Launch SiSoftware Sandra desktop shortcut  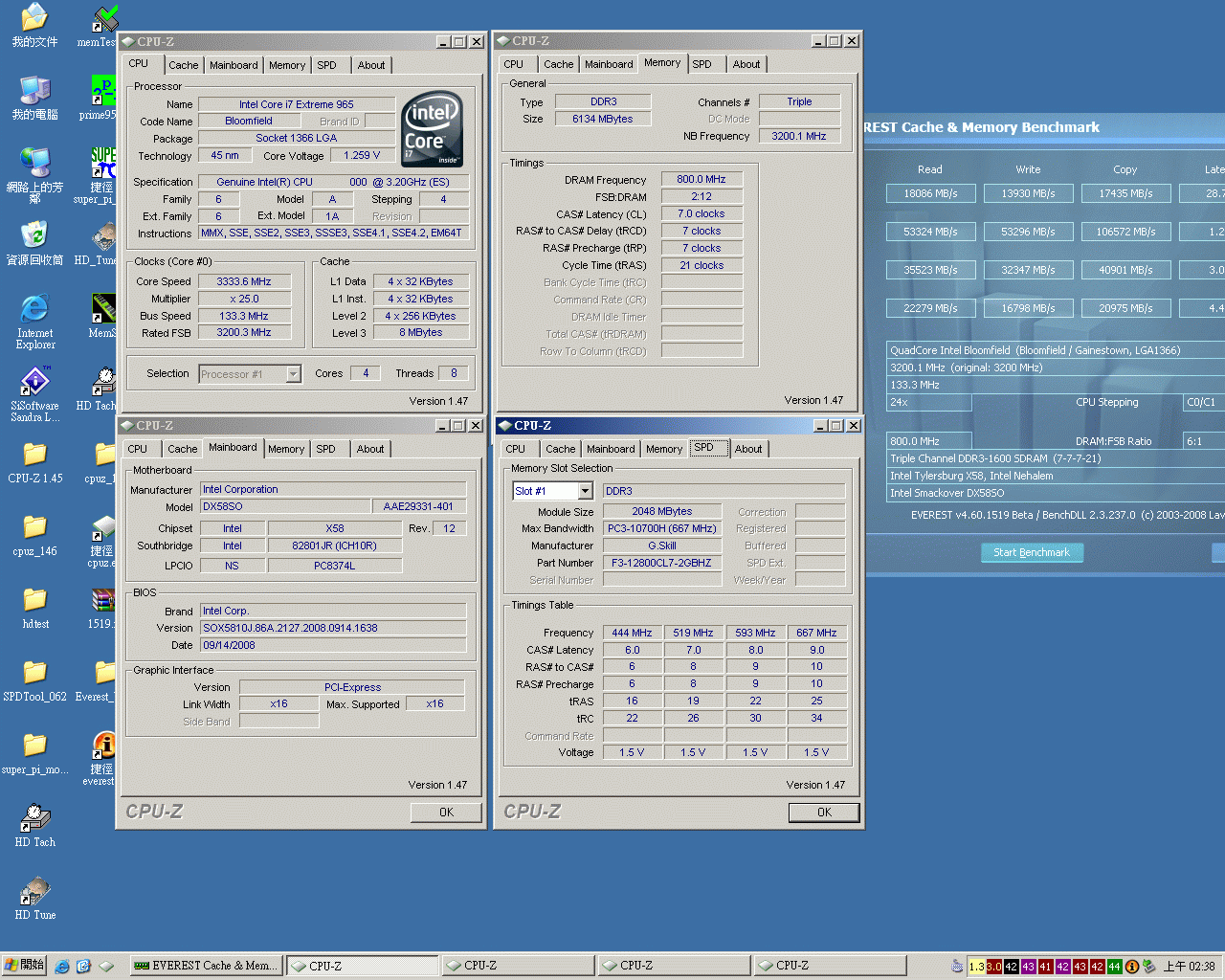click(34, 394)
